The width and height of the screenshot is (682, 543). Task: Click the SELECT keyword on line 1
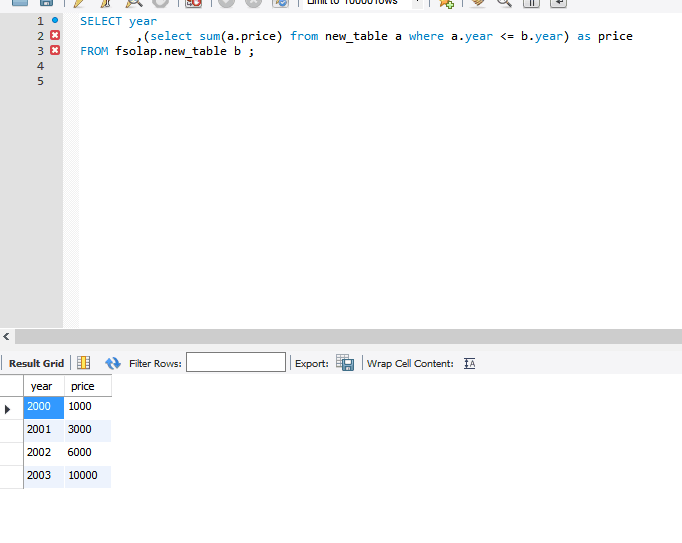[x=101, y=21]
